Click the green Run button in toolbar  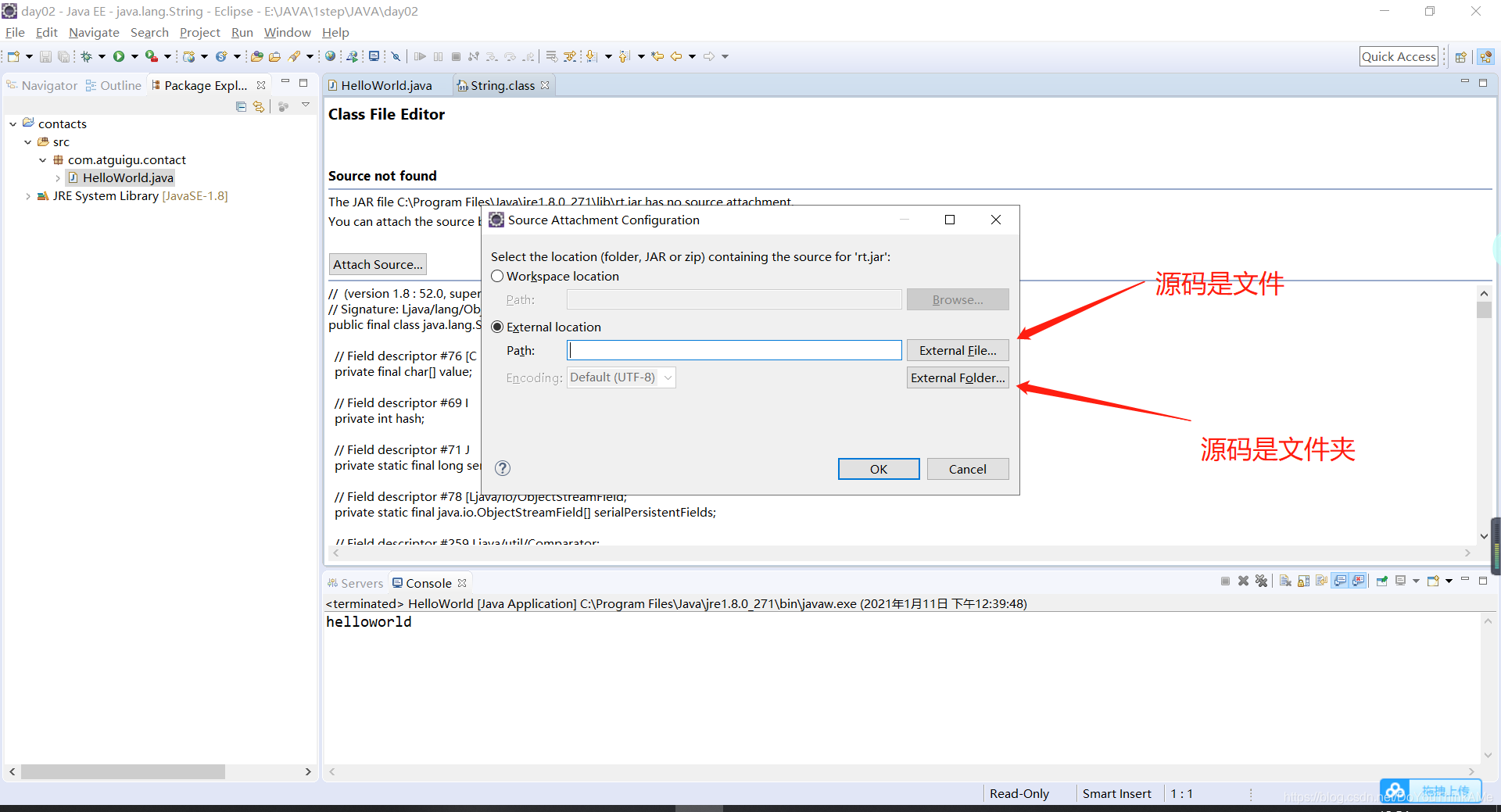pos(119,56)
